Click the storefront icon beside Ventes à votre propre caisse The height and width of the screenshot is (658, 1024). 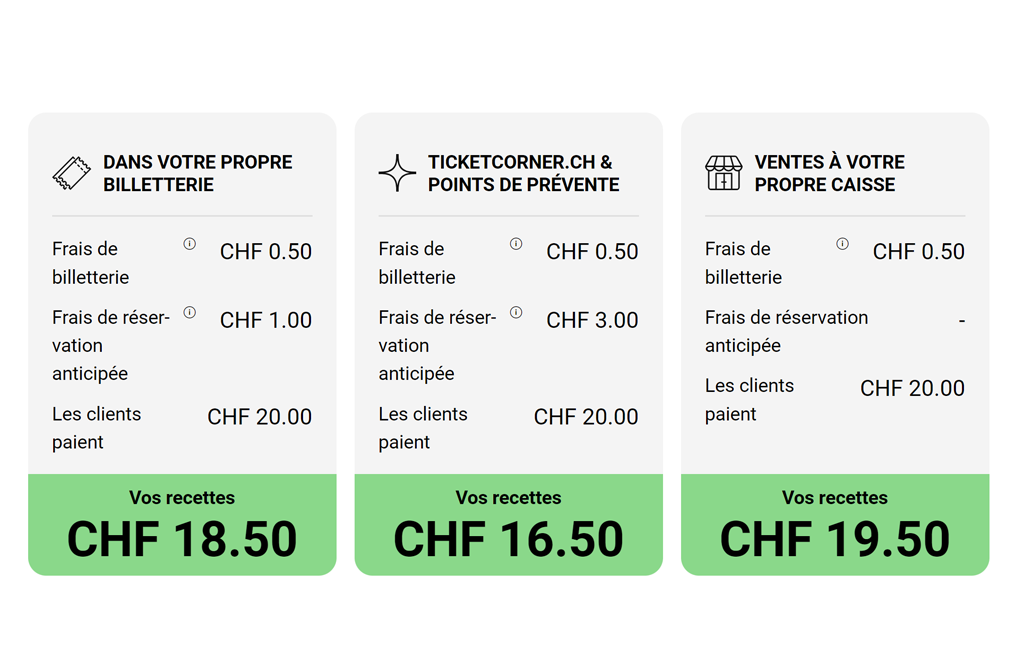(723, 173)
